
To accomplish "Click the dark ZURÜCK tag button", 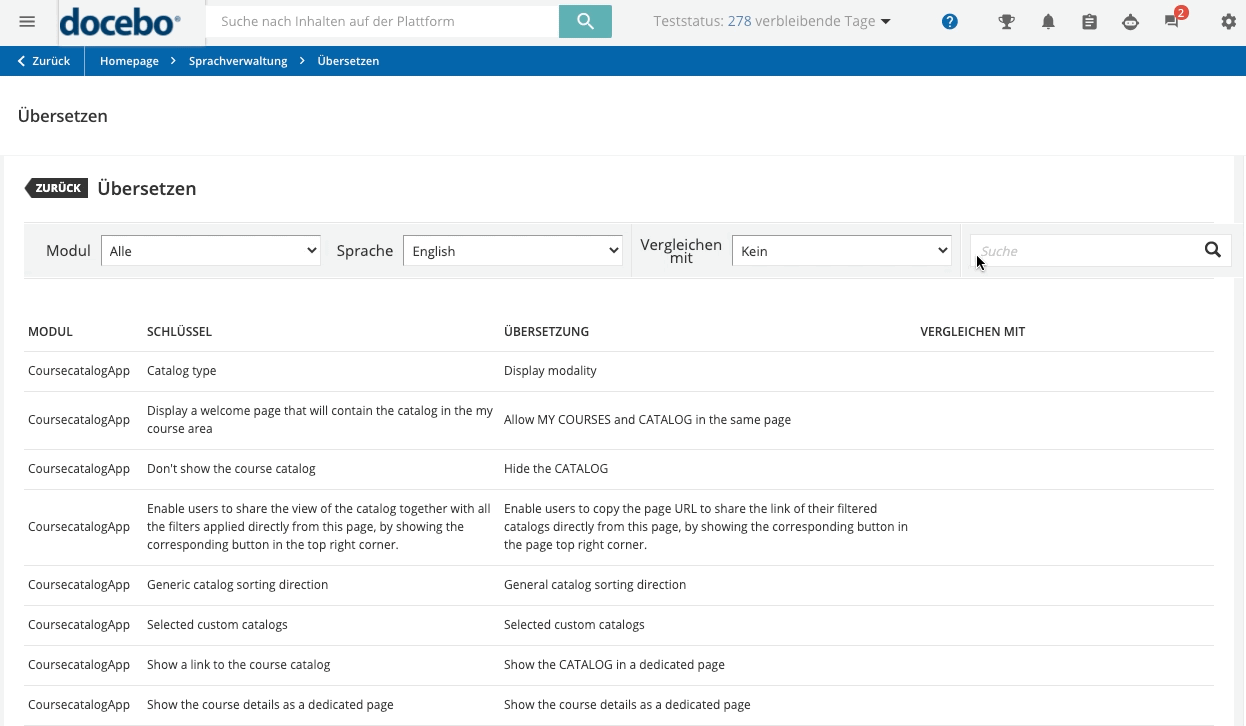I will pos(57,188).
